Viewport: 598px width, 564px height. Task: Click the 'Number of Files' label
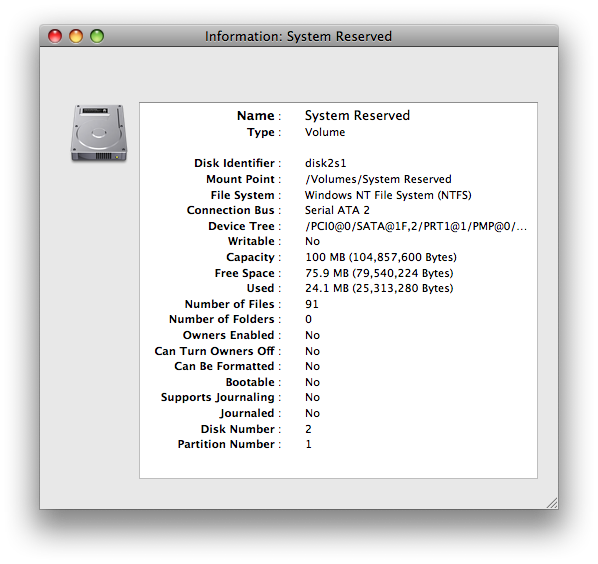tap(230, 304)
